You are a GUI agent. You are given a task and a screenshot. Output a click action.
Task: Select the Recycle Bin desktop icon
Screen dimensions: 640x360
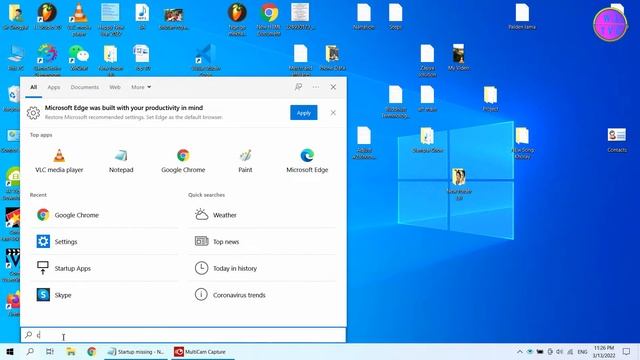(12, 98)
